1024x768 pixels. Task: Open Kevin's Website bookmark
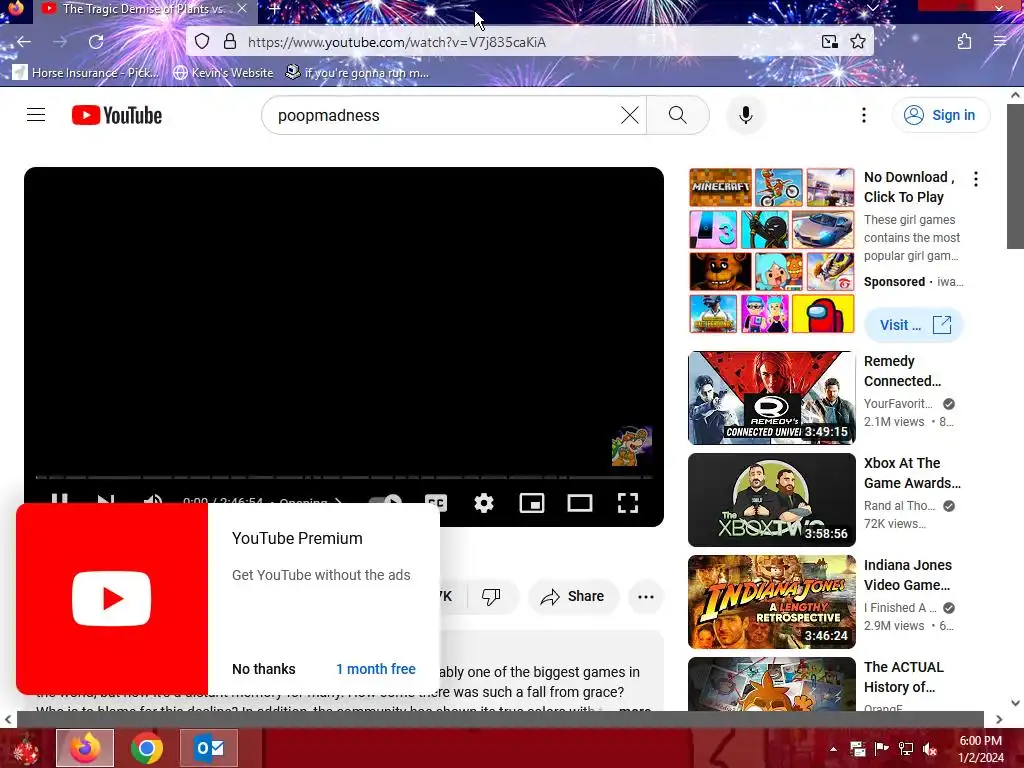tap(223, 72)
